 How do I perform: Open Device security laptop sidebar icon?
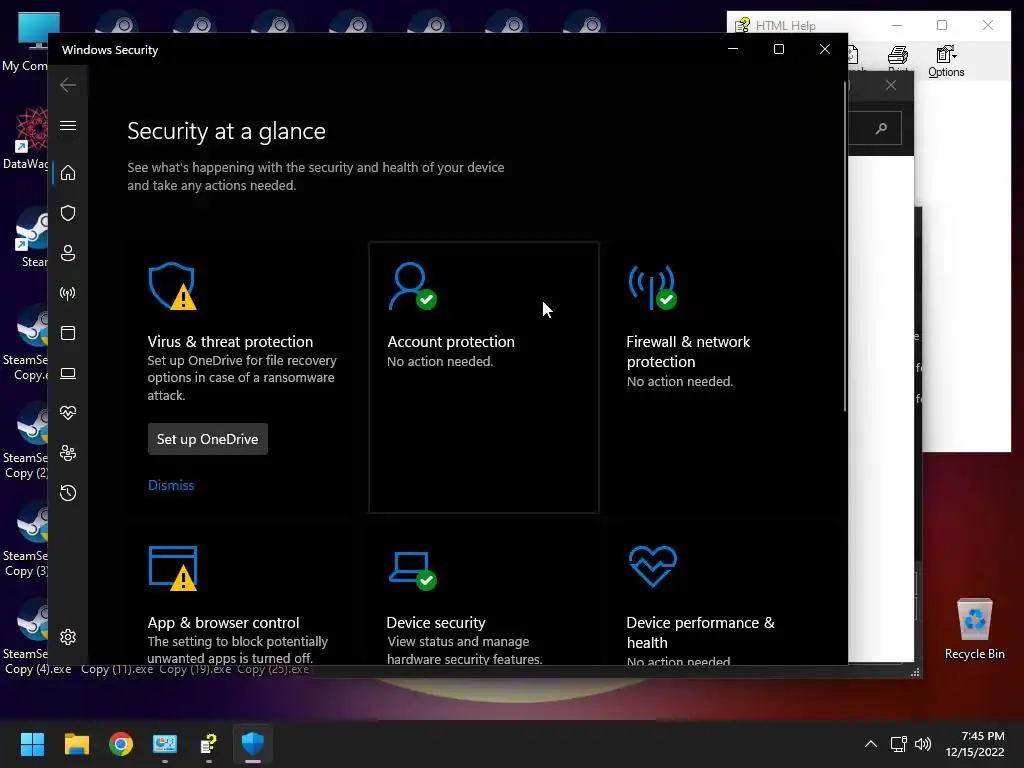68,374
